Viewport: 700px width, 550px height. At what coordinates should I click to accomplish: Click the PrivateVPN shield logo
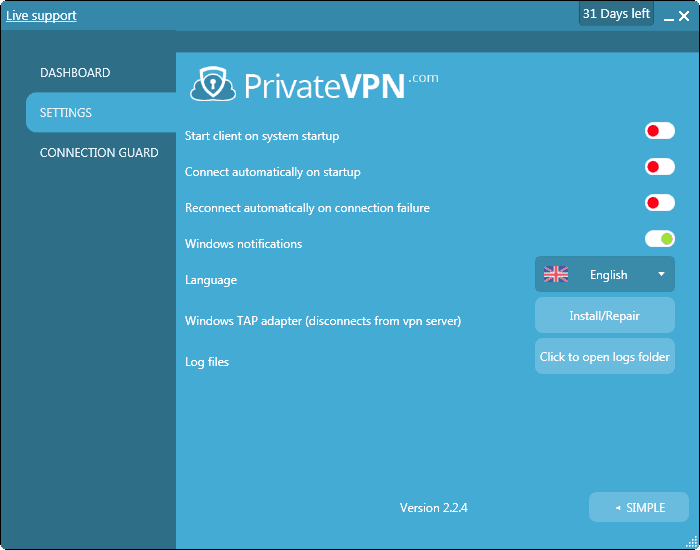pos(213,83)
